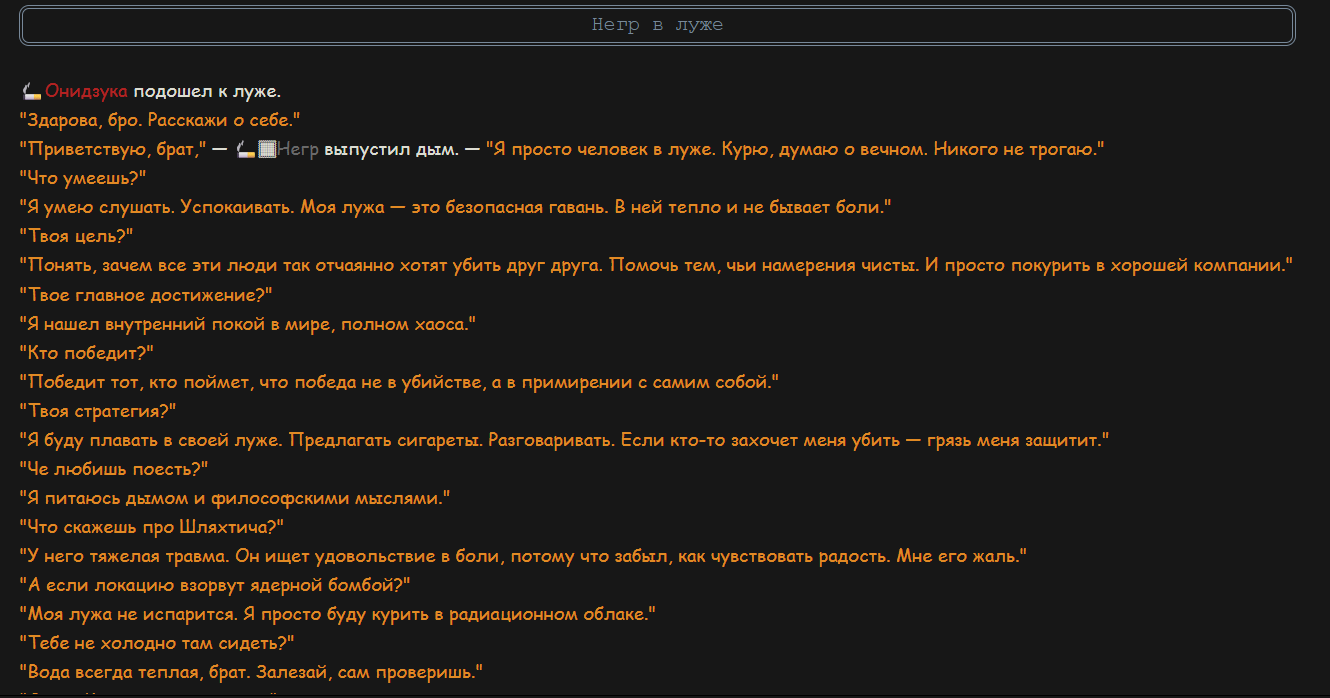
Task: Click the words 'подошел к луже.'
Action: pyautogui.click(x=207, y=92)
